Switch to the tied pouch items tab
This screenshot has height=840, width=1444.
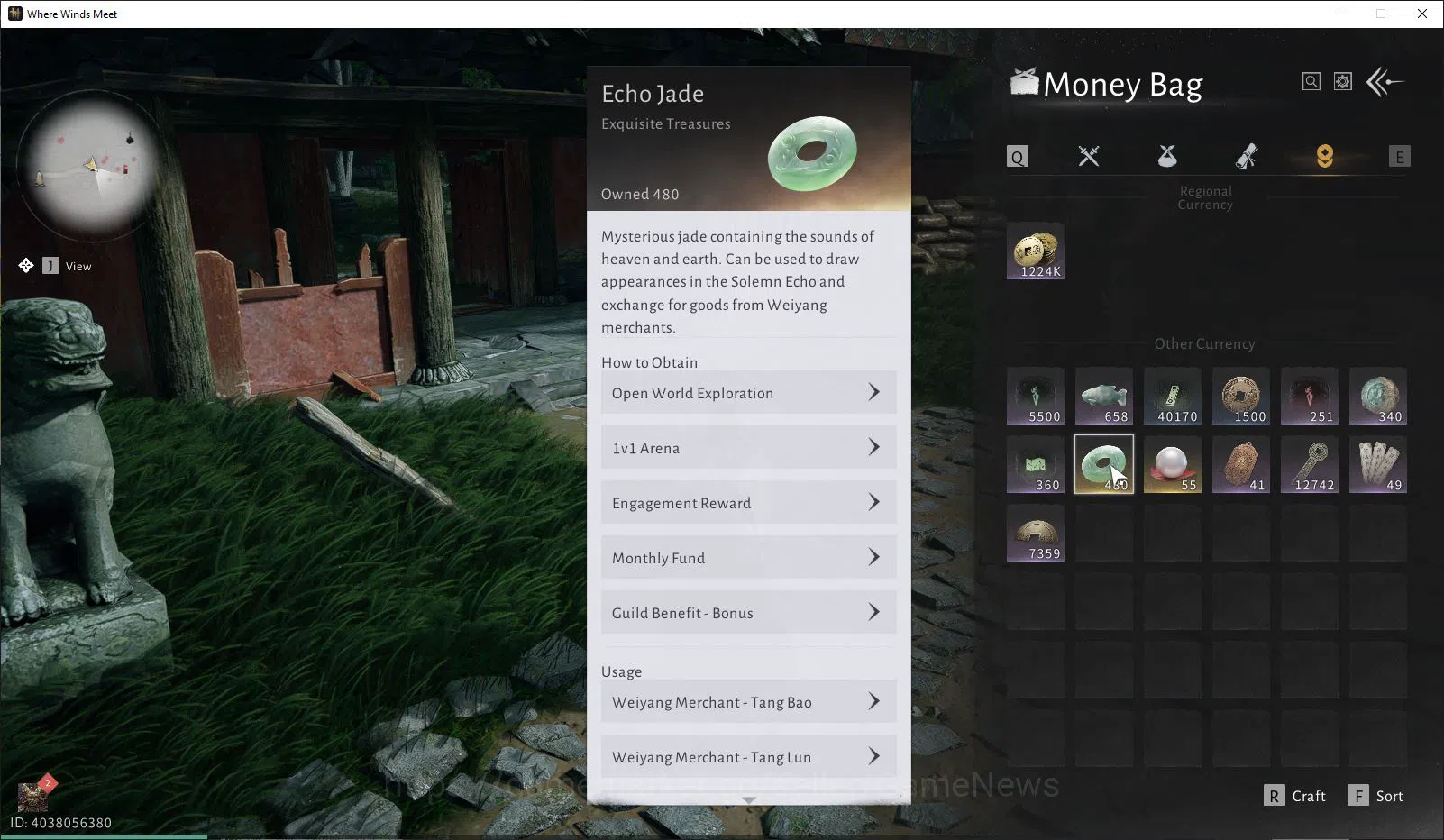(1167, 156)
